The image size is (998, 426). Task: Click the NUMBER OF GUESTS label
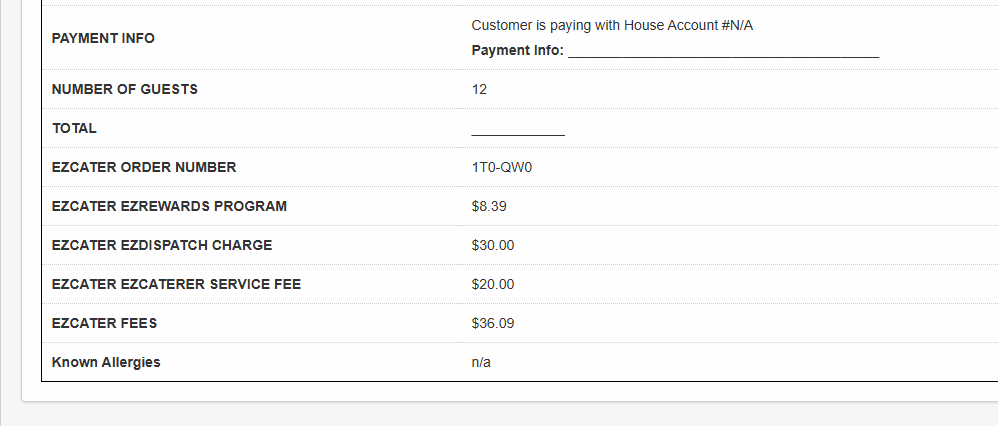click(125, 89)
